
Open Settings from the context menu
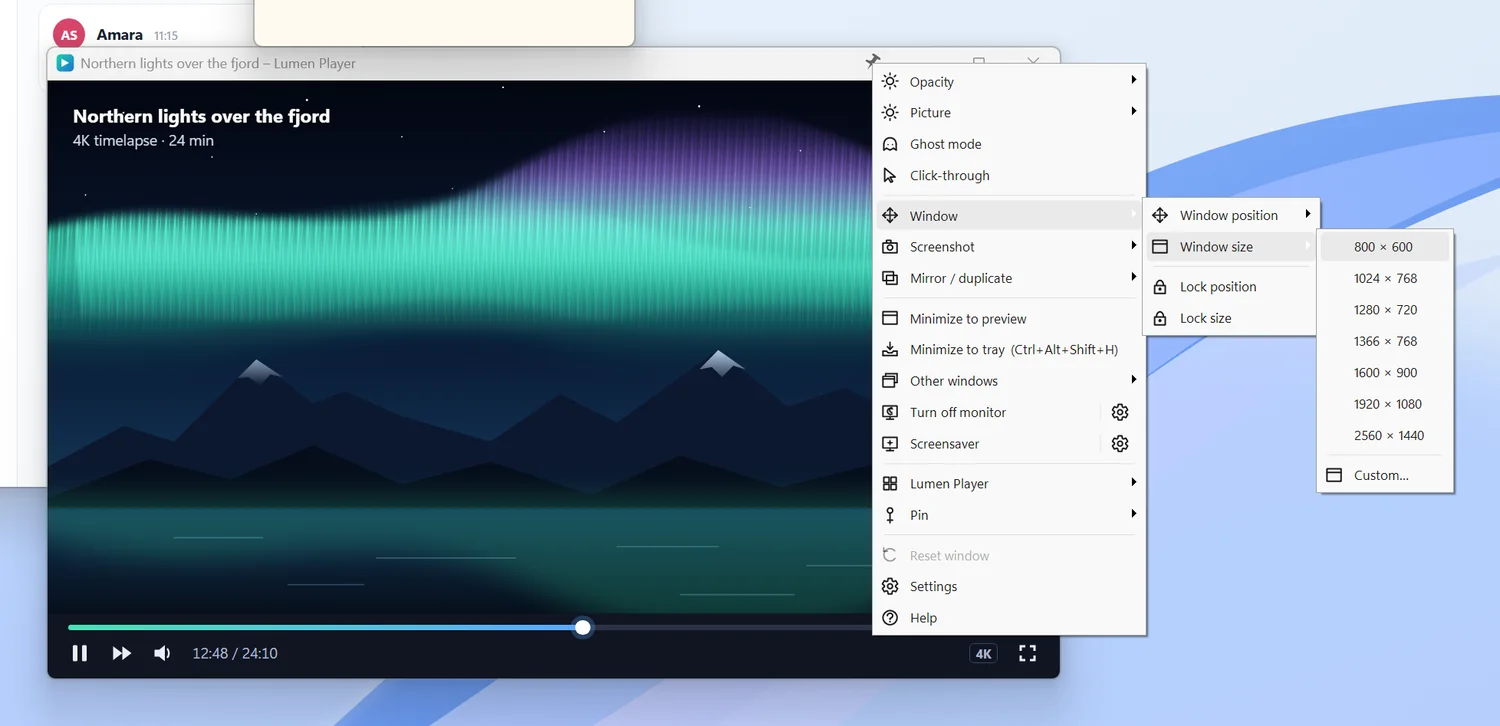(1010, 587)
